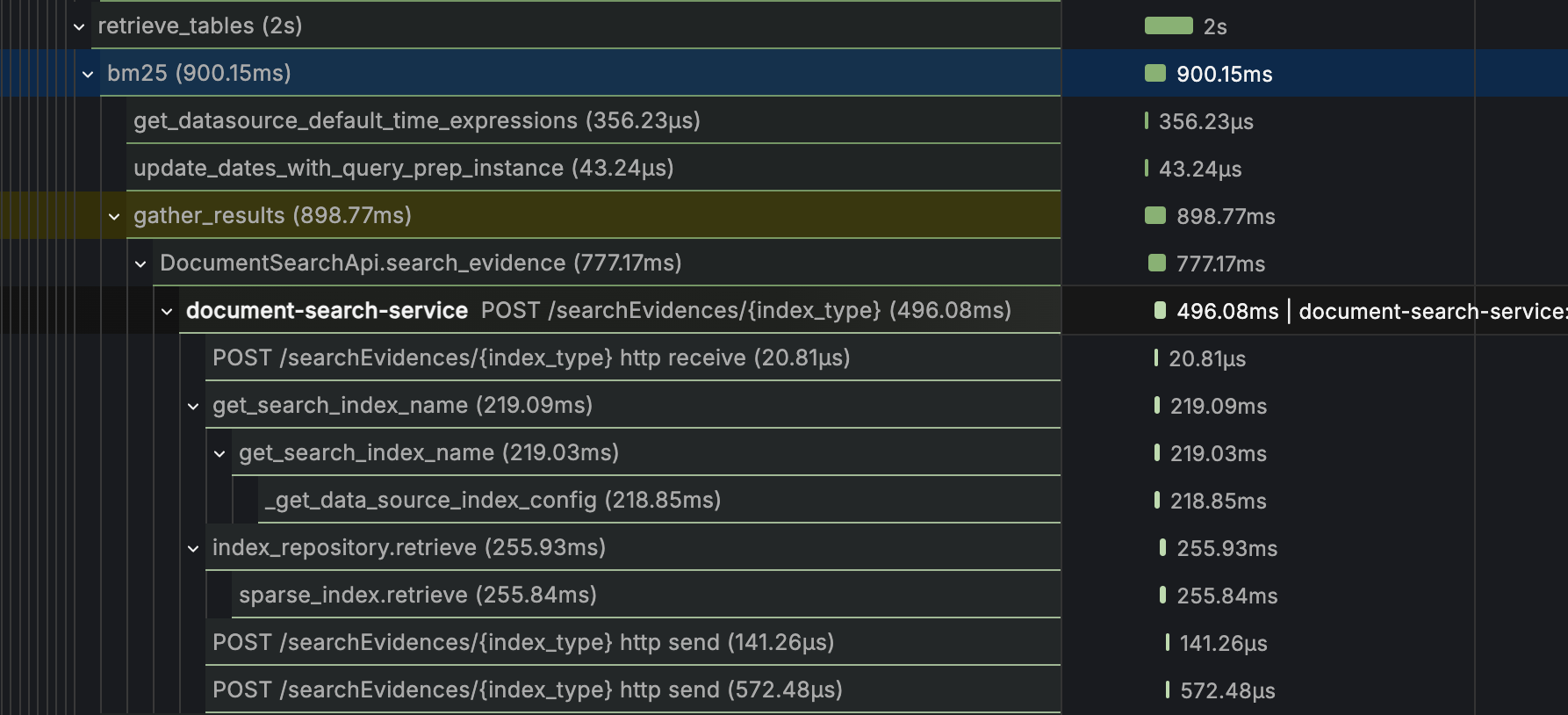Collapse index_repository.retrieve chevron
Screen dimensions: 1568x715
click(x=193, y=548)
